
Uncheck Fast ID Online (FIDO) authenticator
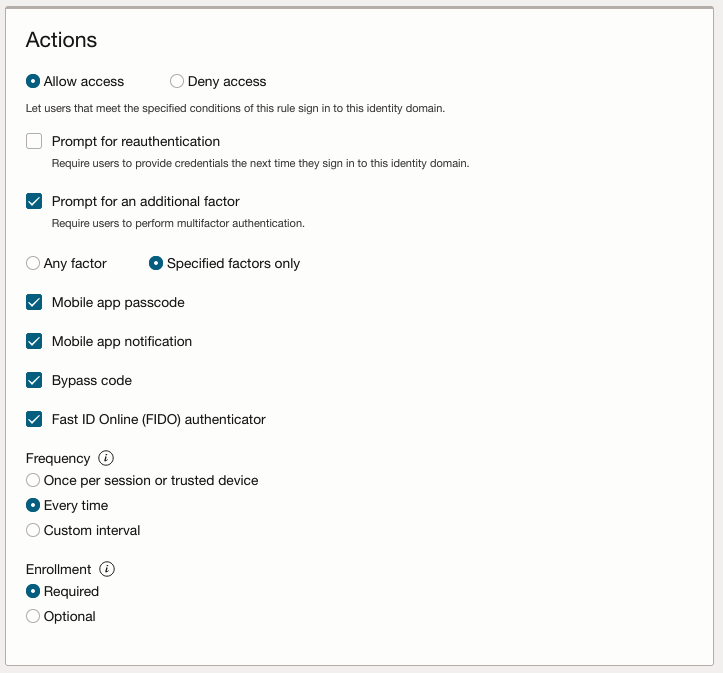[34, 419]
